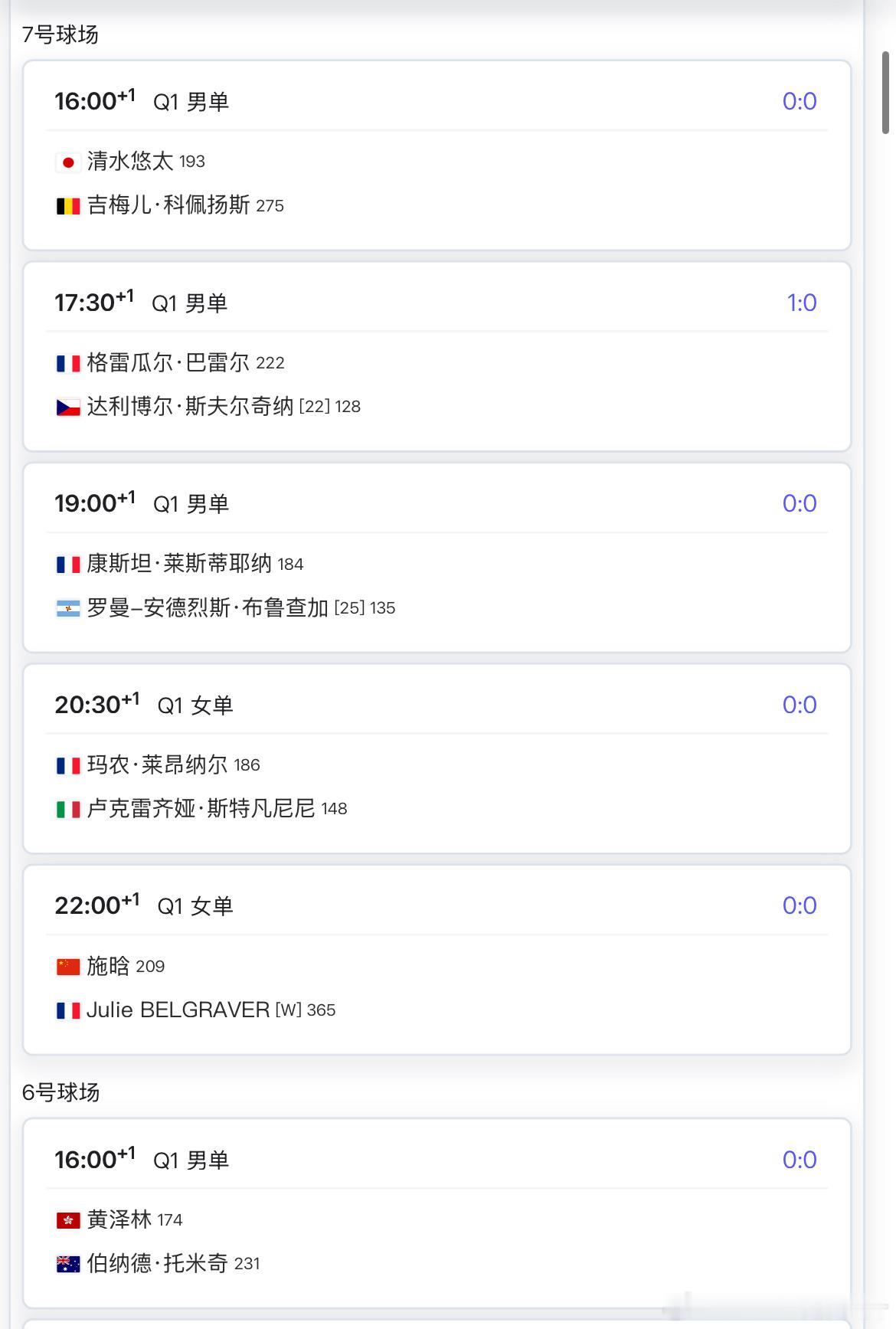The width and height of the screenshot is (896, 1329).
Task: Click the 7号球场 section header
Action: point(60,35)
